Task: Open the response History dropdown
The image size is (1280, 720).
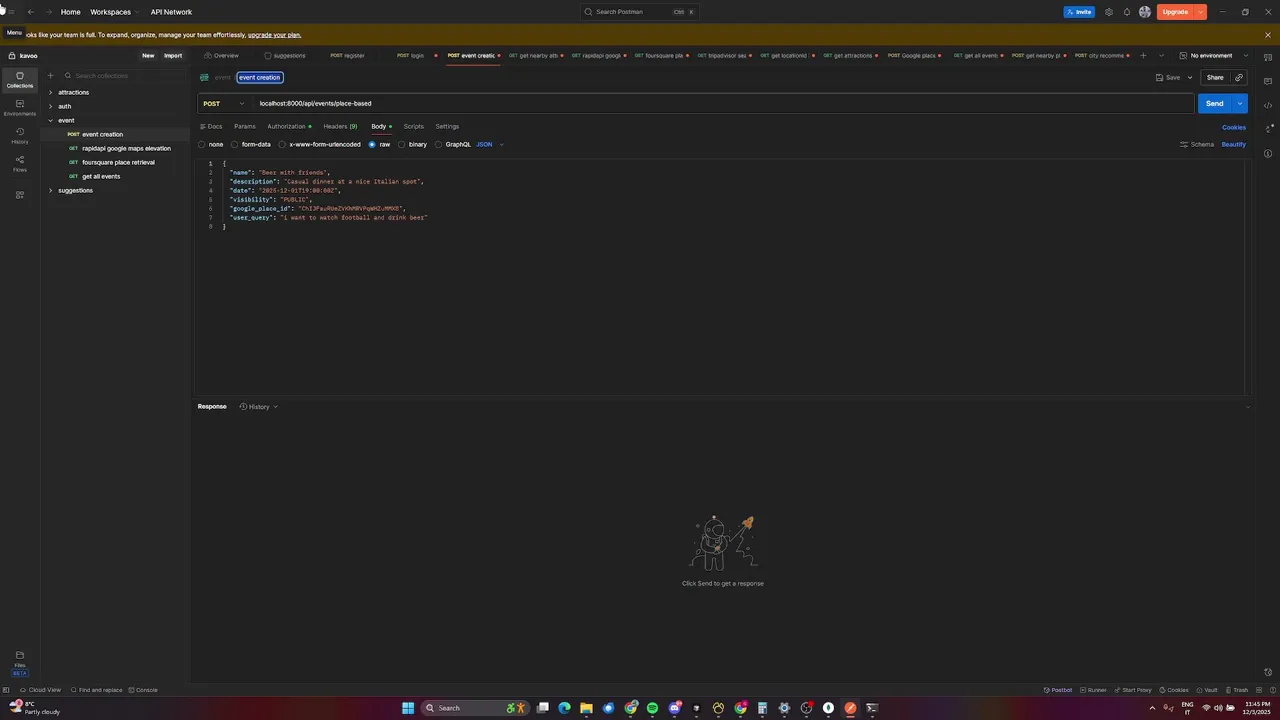Action: (x=259, y=407)
